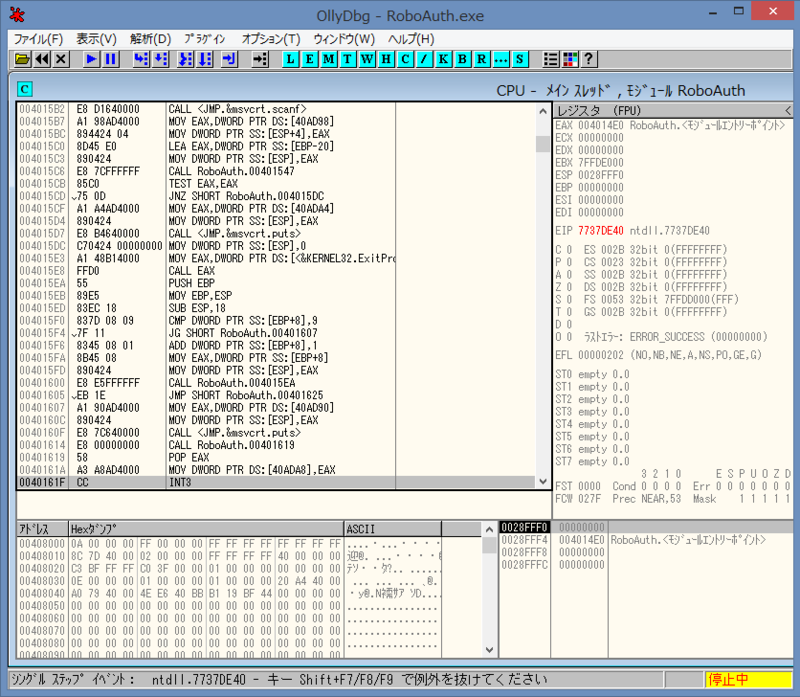The width and height of the screenshot is (800, 697).
Task: Restart the program with the rewind icon
Action: point(42,59)
